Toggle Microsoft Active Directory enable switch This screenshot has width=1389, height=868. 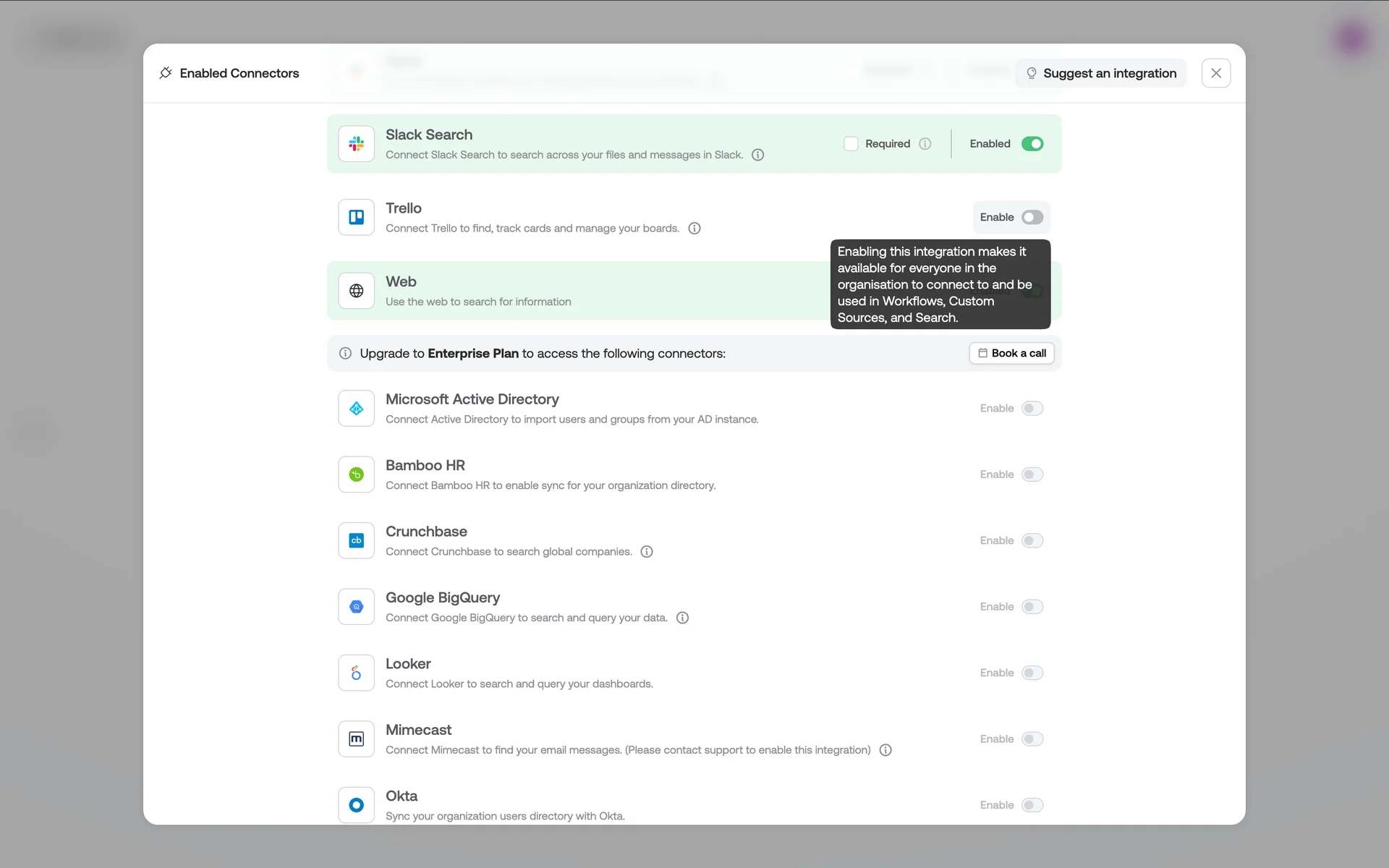pyautogui.click(x=1032, y=409)
